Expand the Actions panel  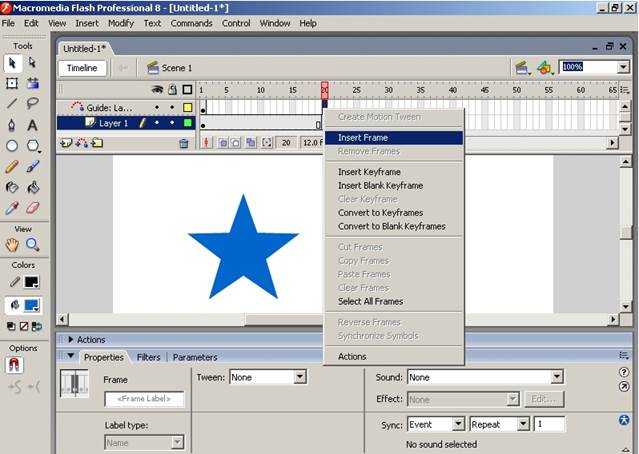pos(71,339)
